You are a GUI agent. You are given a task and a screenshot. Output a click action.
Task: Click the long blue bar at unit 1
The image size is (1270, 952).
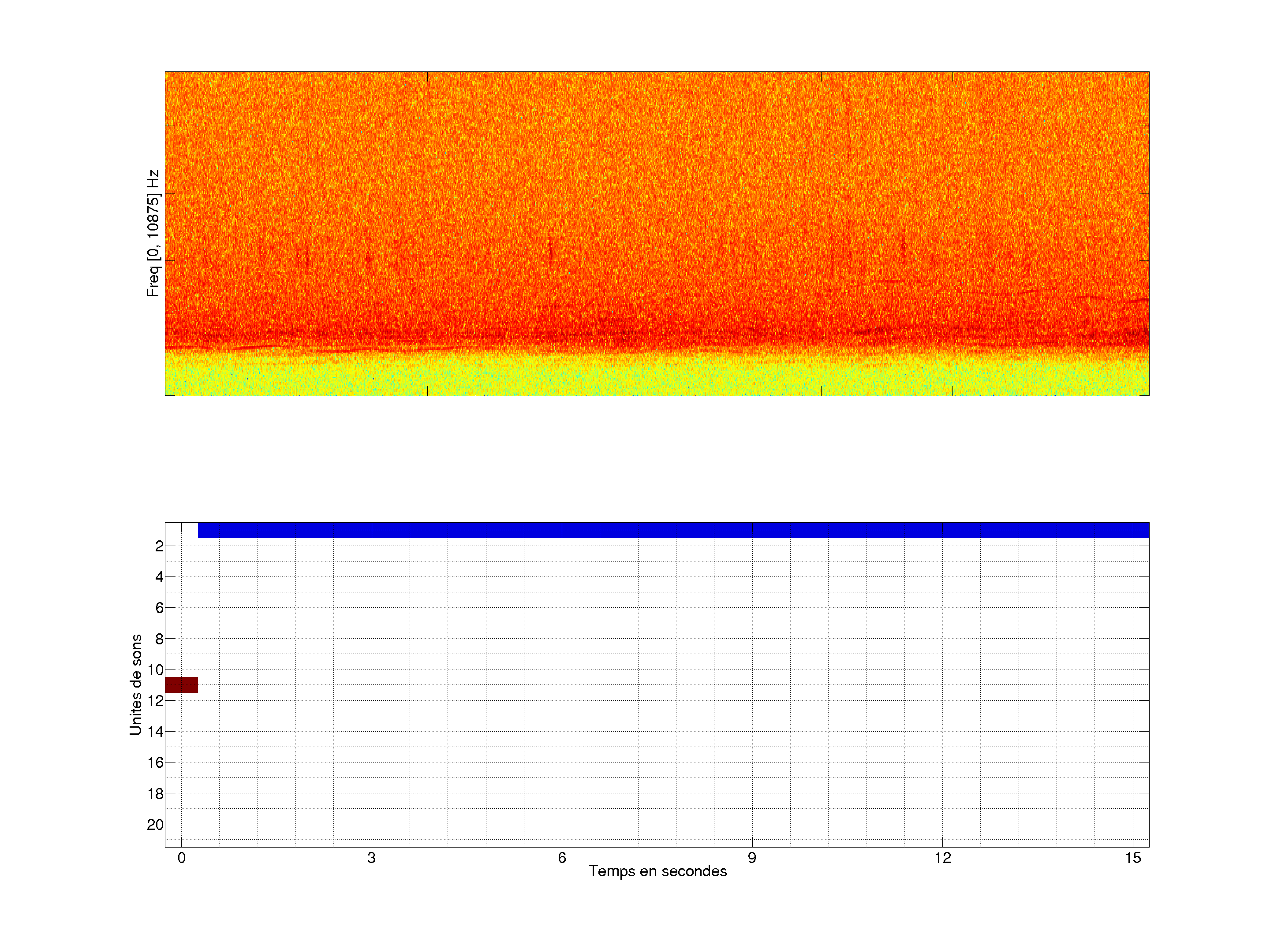pos(673,530)
